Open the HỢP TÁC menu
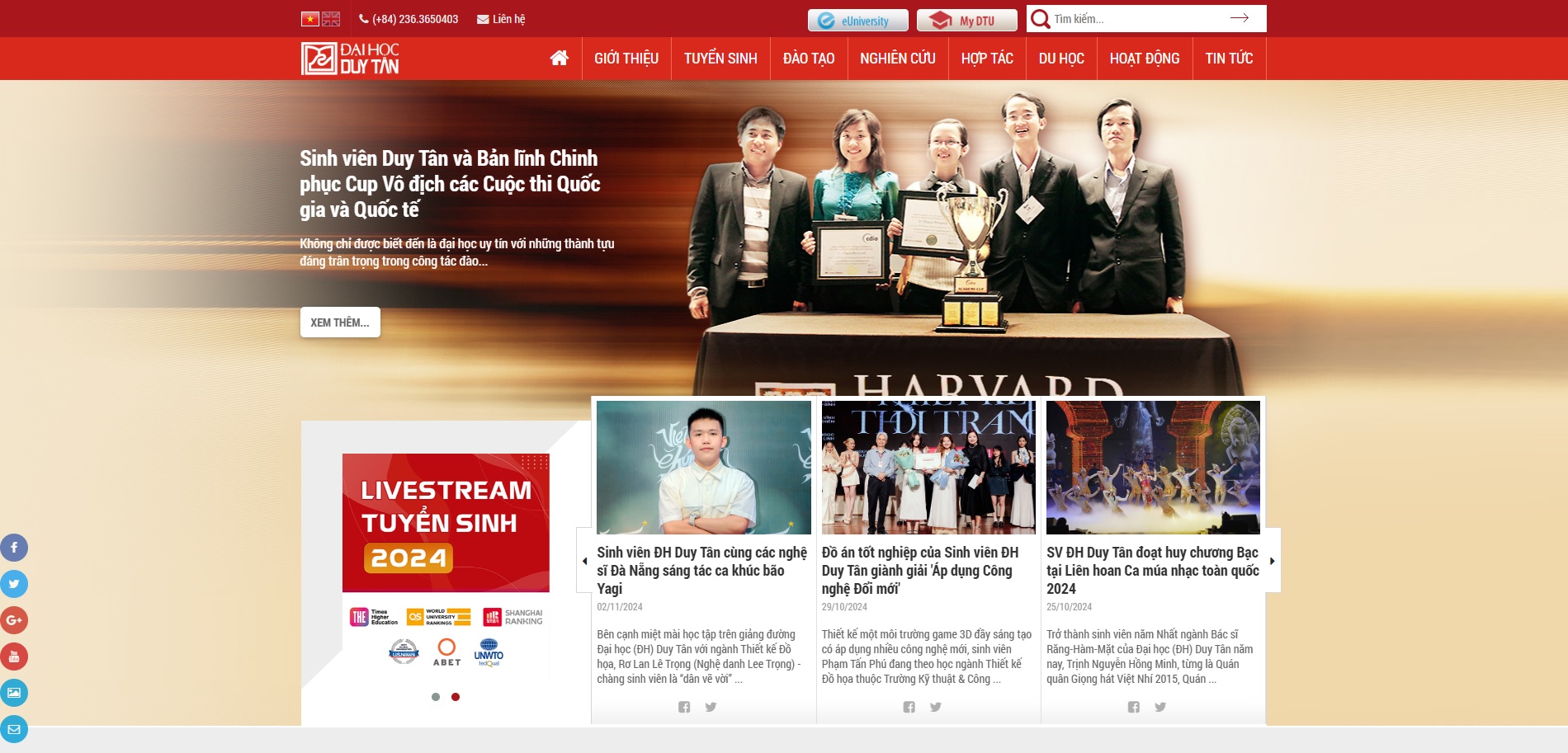Image resolution: width=1568 pixels, height=753 pixels. click(987, 59)
